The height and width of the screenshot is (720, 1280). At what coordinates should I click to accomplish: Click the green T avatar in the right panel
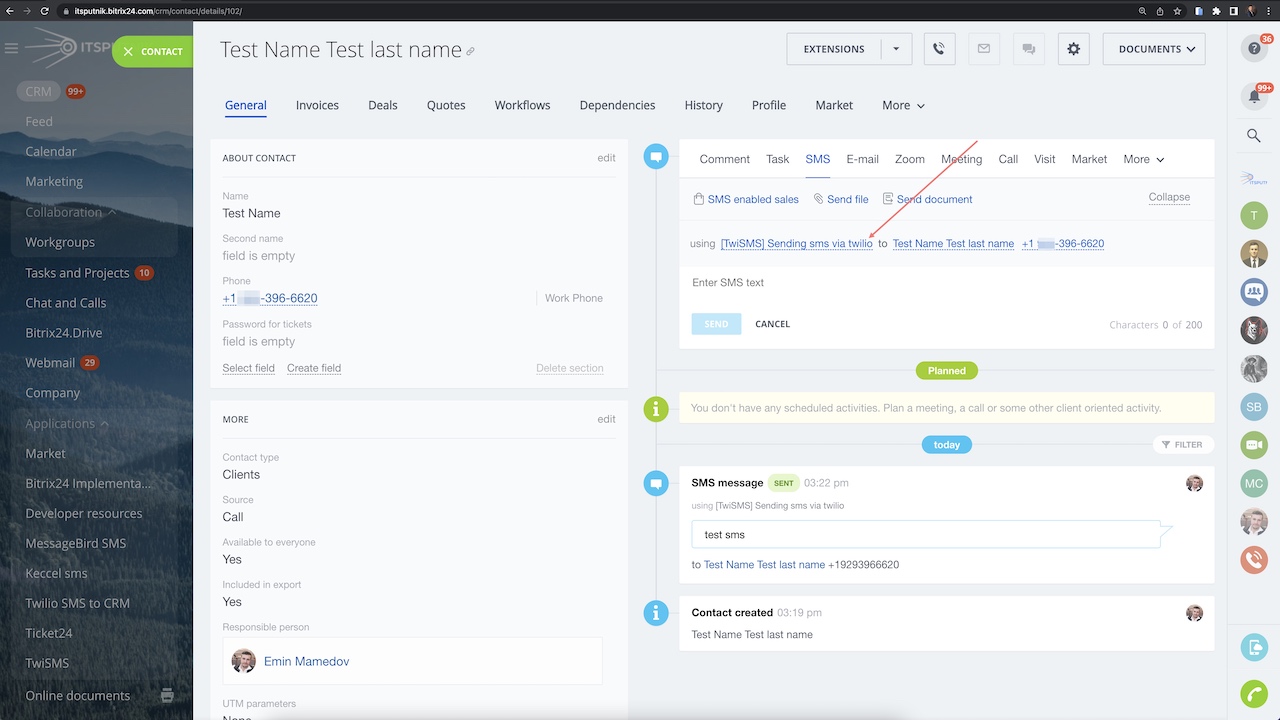[x=1254, y=215]
